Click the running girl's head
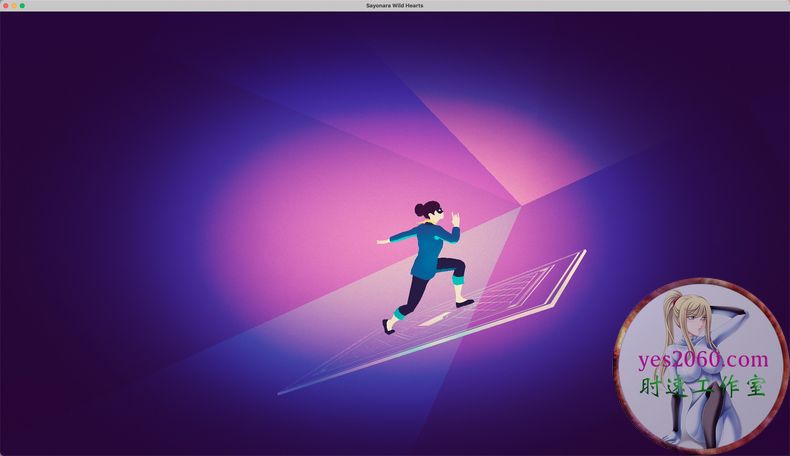This screenshot has width=790, height=456. (428, 211)
